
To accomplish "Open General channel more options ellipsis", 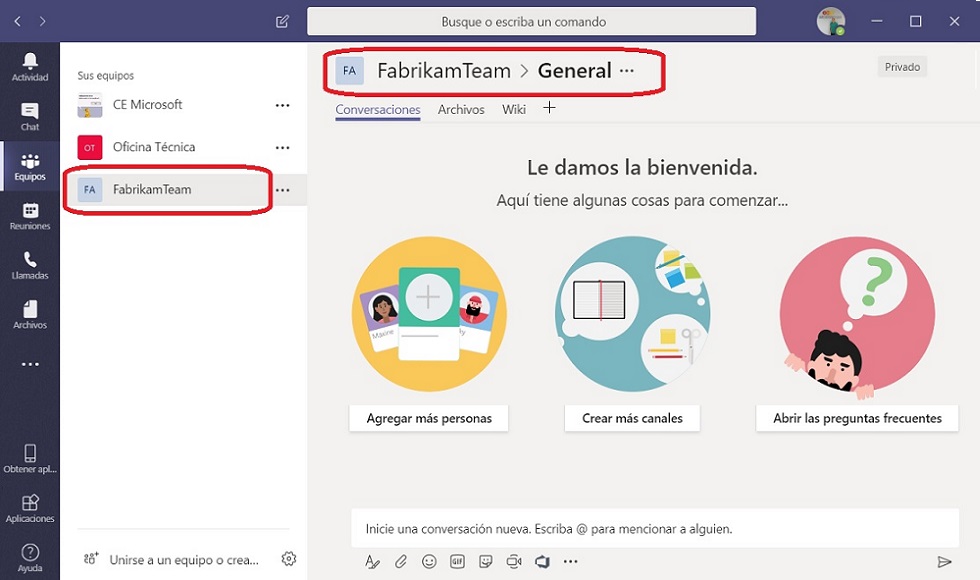I will (627, 71).
